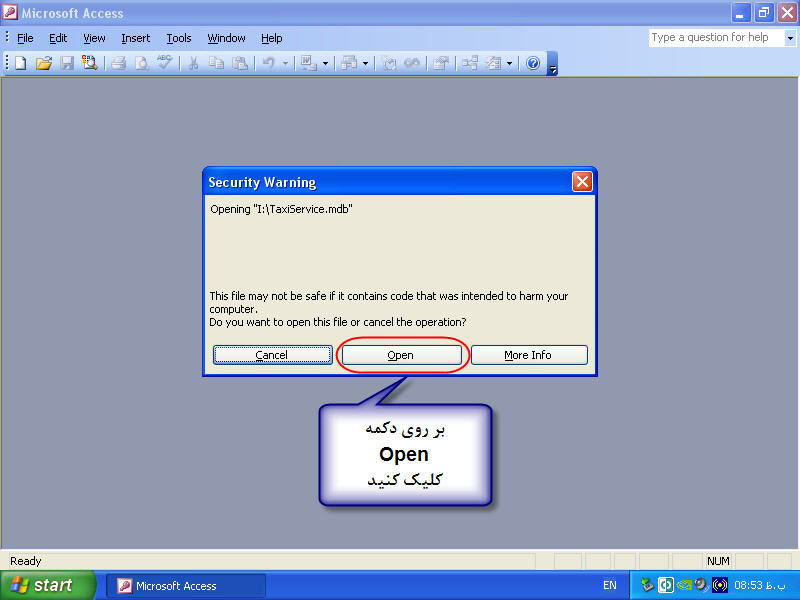Open the New Object dropdown arrow
Screen dimensions: 800x600
509,63
